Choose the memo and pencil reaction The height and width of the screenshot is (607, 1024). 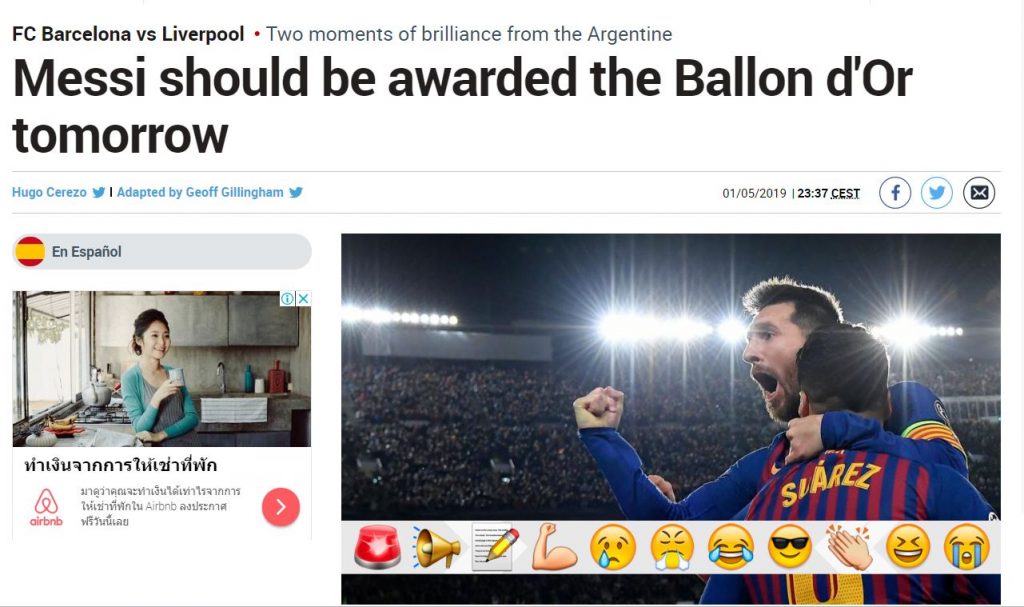click(496, 547)
